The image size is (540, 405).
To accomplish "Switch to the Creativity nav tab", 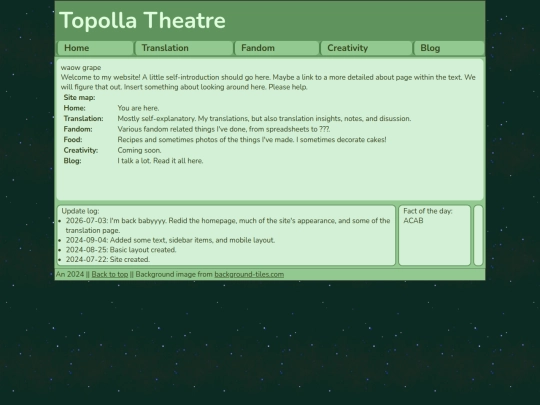I will click(x=366, y=48).
